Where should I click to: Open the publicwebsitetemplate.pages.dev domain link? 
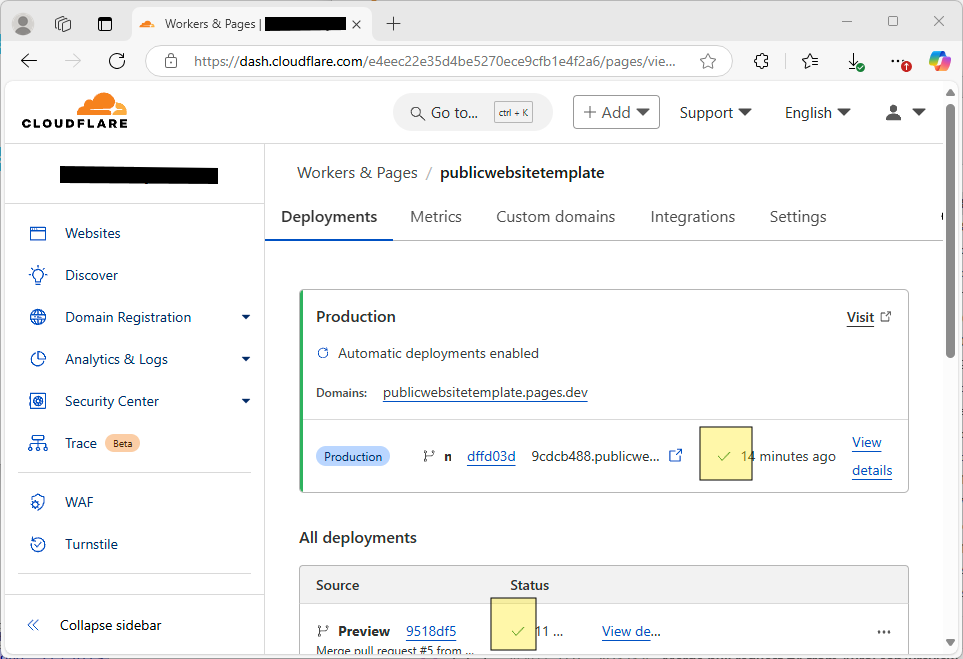click(x=485, y=393)
